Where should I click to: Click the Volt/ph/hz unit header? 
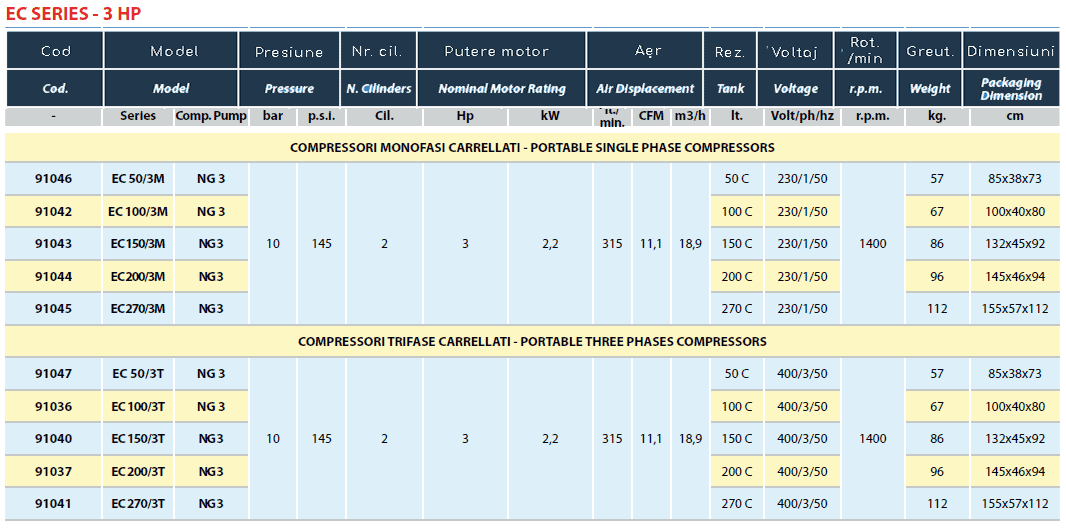(802, 116)
